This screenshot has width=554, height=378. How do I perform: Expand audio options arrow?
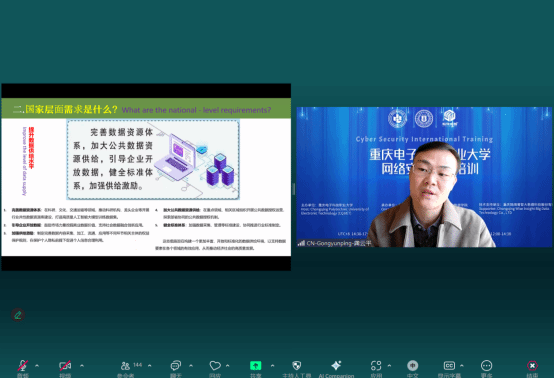(x=37, y=366)
